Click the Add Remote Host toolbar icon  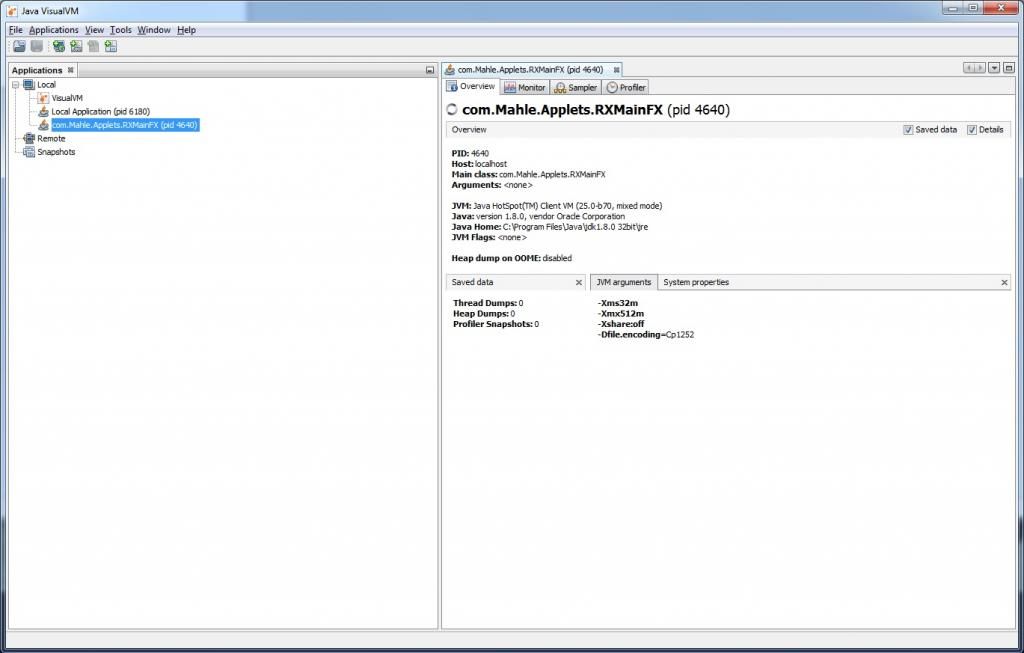[57, 46]
